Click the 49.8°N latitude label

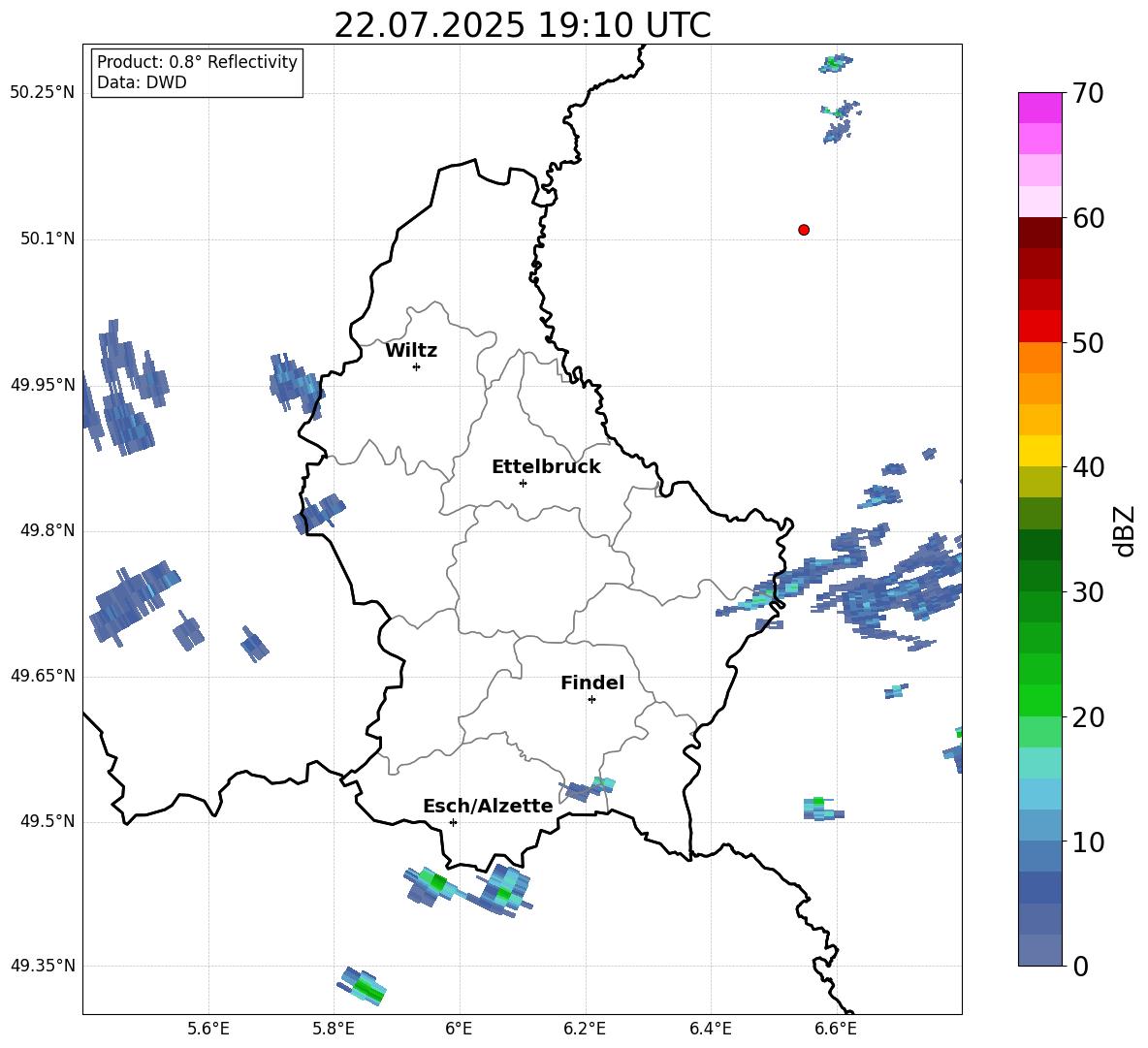click(48, 530)
